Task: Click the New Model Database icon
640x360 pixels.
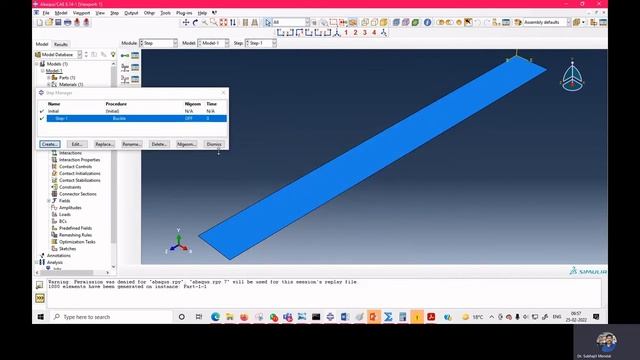Action: point(40,22)
